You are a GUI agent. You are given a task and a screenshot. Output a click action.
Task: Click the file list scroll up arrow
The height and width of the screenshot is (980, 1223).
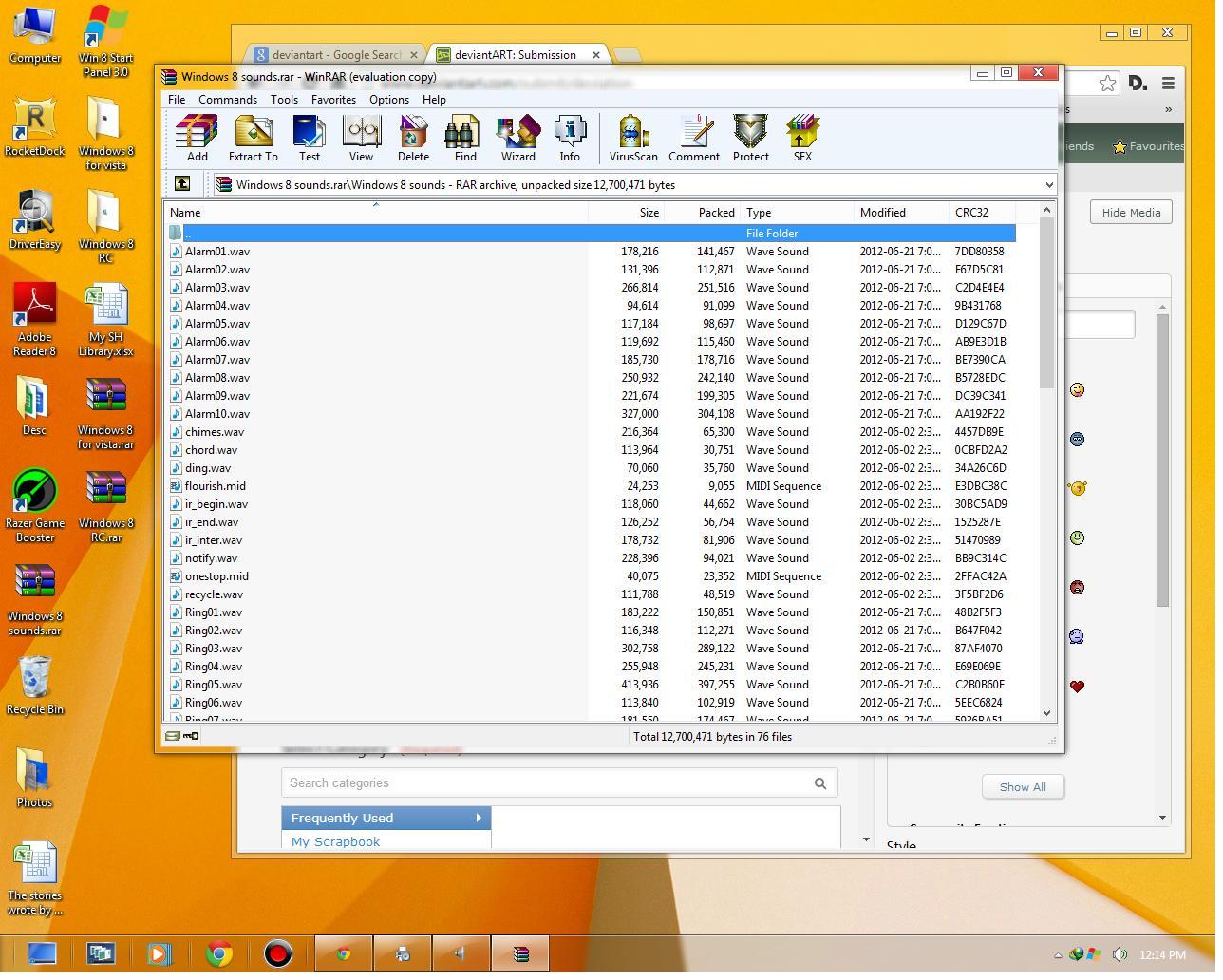click(x=1047, y=210)
